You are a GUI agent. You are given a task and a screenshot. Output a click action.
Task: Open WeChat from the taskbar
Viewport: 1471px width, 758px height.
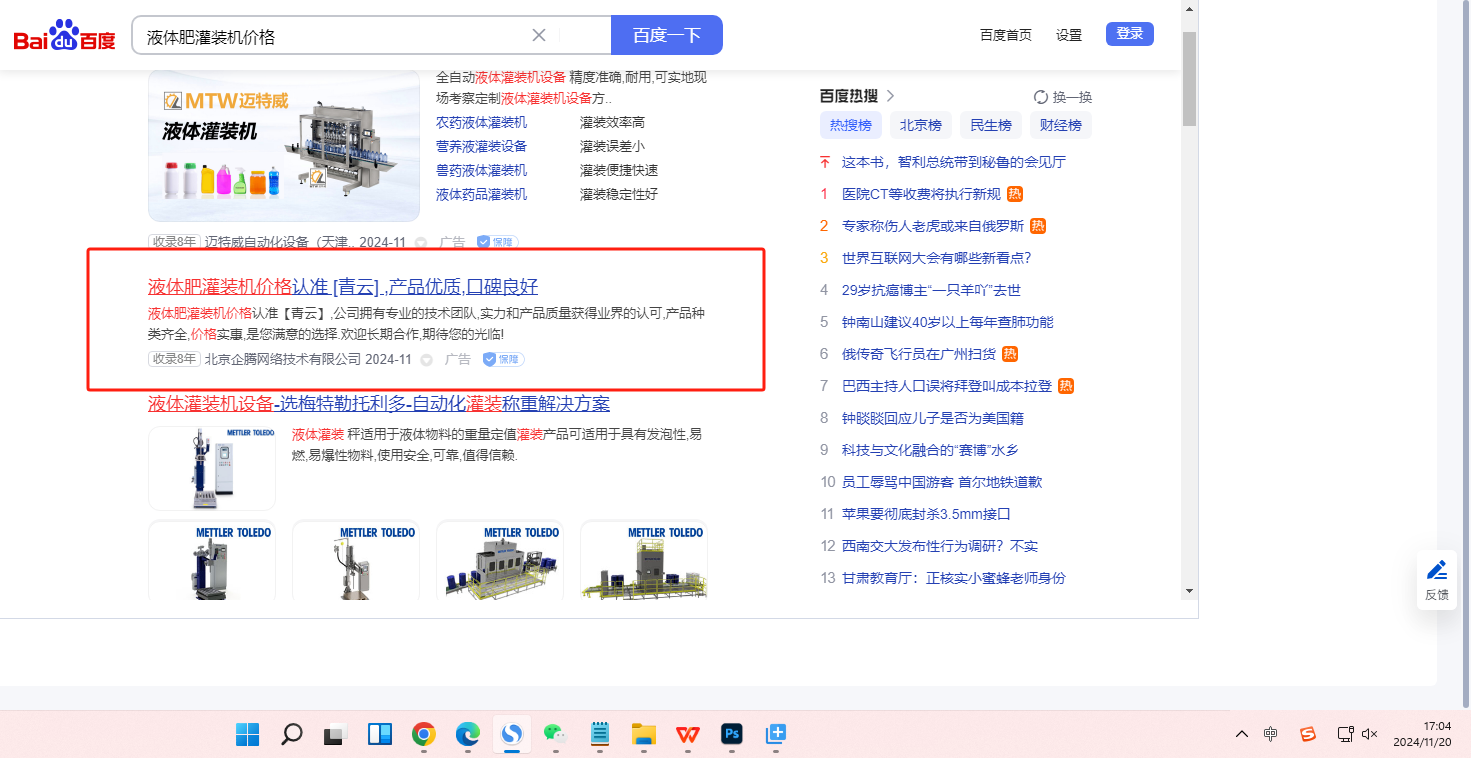pyautogui.click(x=555, y=735)
